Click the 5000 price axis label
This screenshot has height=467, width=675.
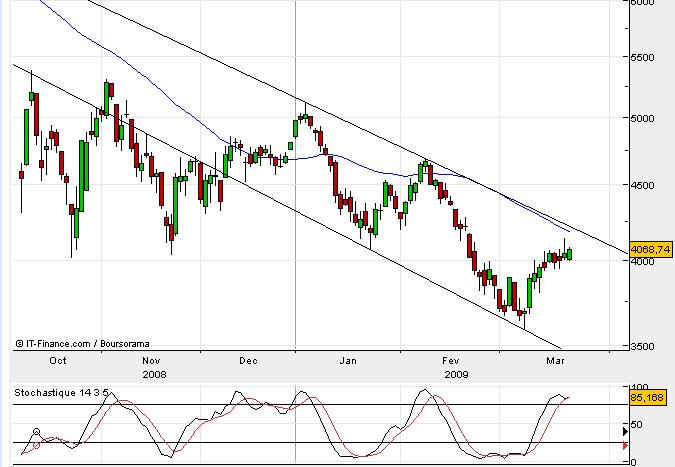642,118
